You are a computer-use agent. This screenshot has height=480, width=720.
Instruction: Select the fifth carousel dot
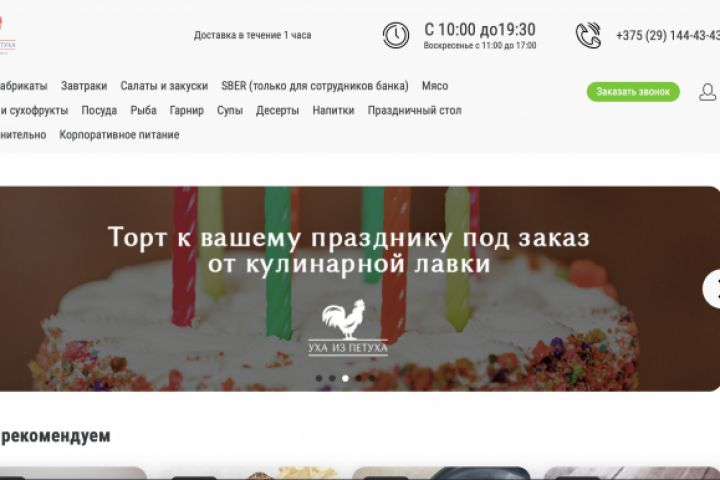[372, 378]
